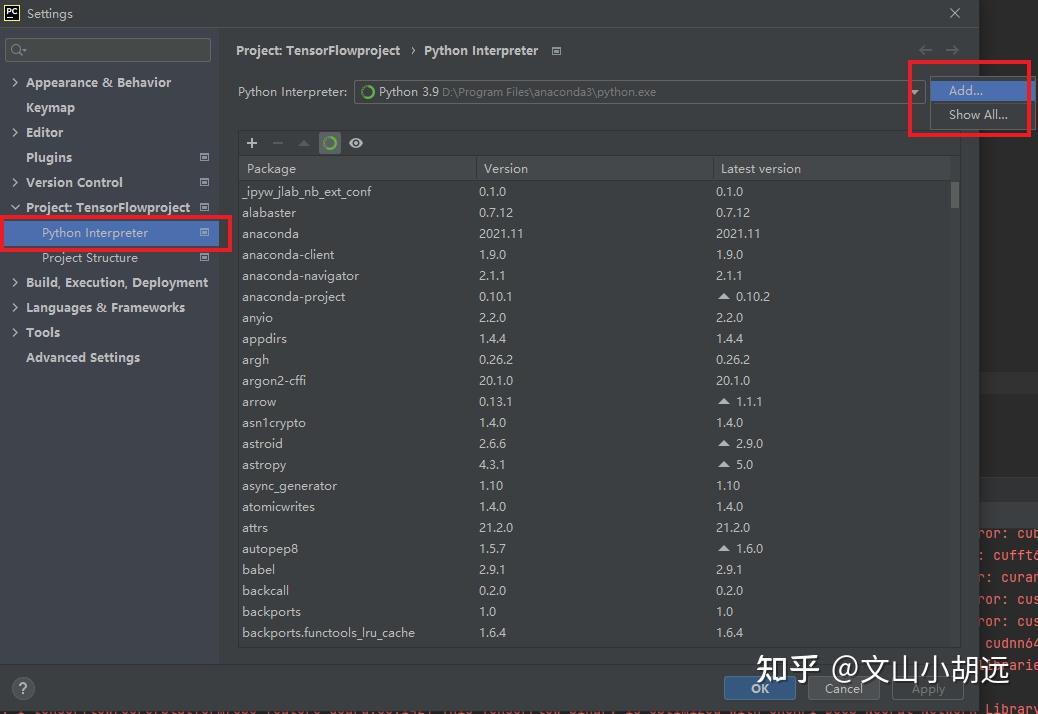Select the _ipyw_jlab_nb_ext_conf package row
Viewport: 1038px width, 714px height.
click(594, 191)
